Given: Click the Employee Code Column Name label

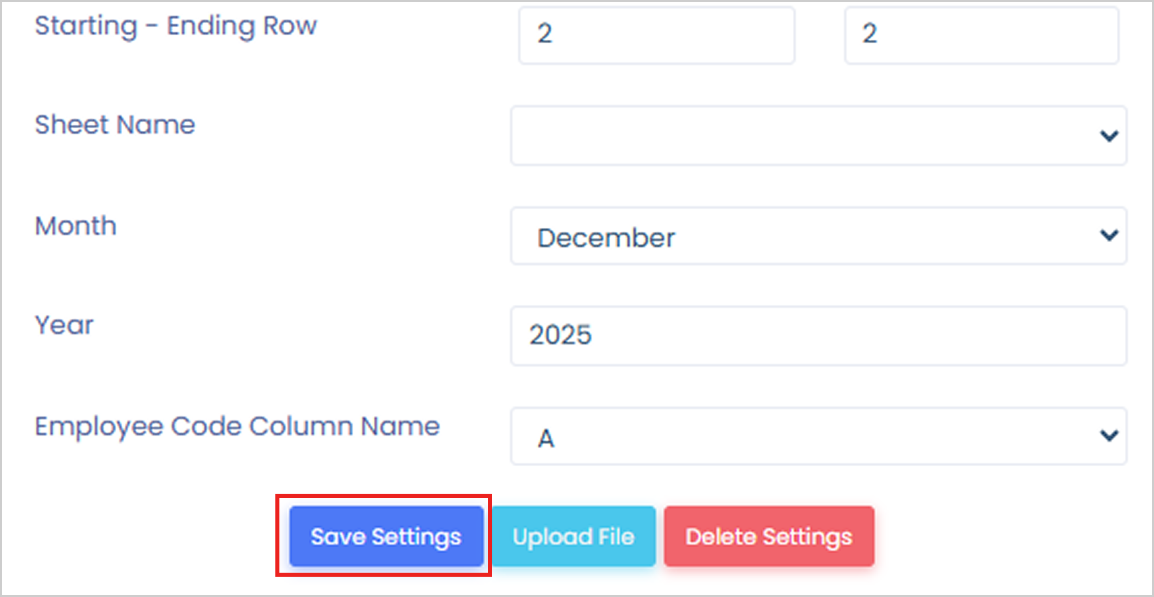Looking at the screenshot, I should click(x=237, y=426).
